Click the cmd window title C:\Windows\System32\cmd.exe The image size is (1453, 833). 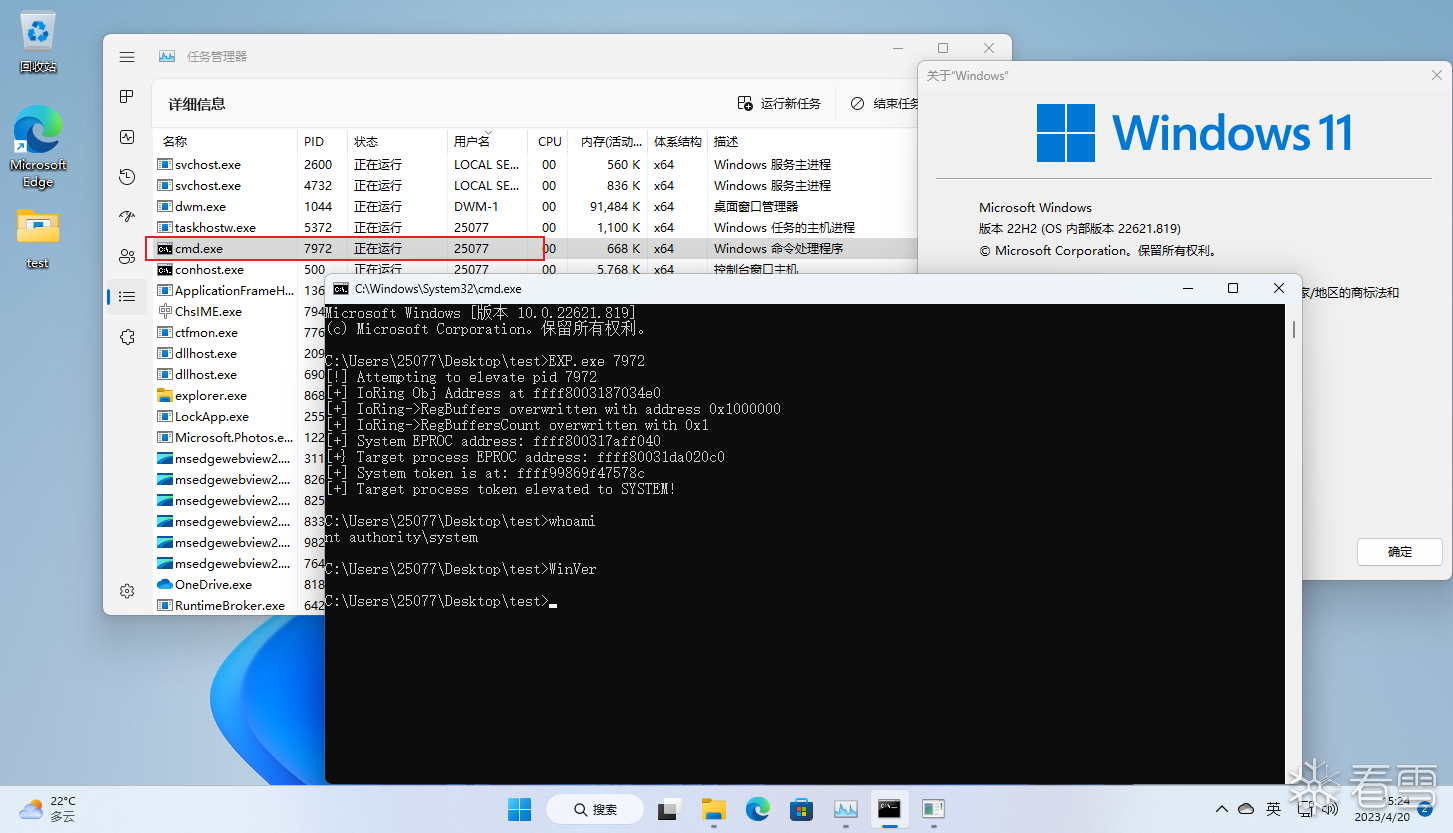(x=438, y=288)
